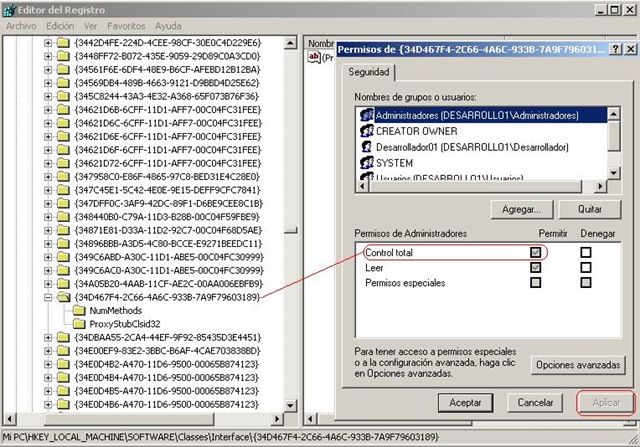
Task: Click the string value icon in right pane
Action: tap(314, 58)
